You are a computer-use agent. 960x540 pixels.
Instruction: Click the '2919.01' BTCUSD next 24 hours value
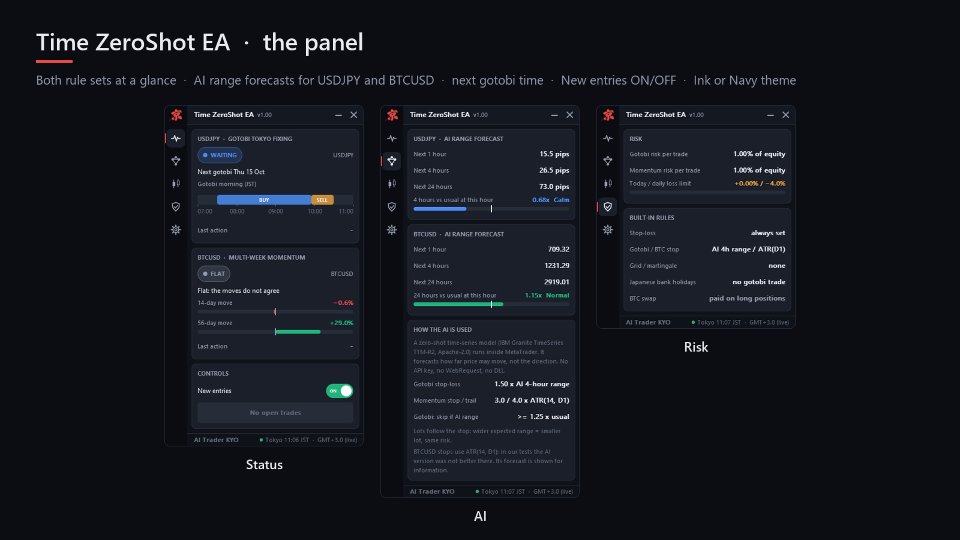point(557,282)
